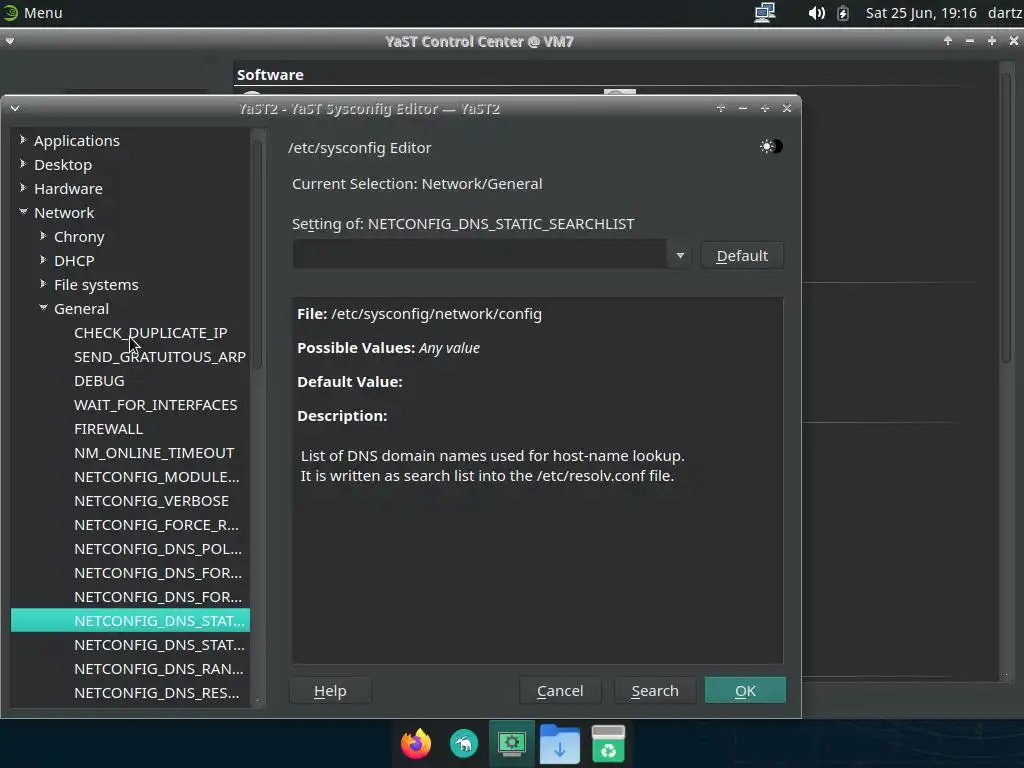
Task: Open the network status tray icon
Action: [765, 12]
